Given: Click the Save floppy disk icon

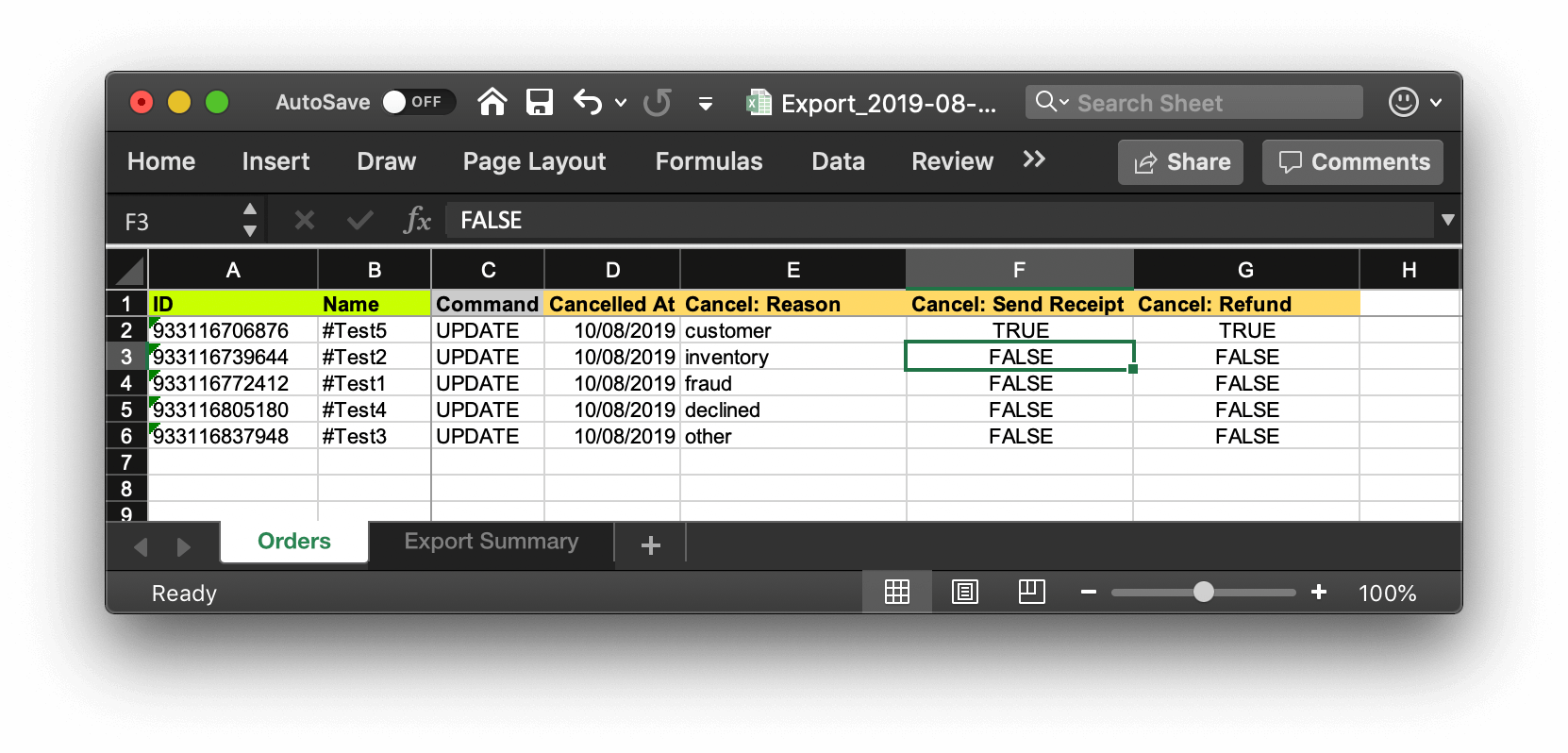Looking at the screenshot, I should coord(540,102).
